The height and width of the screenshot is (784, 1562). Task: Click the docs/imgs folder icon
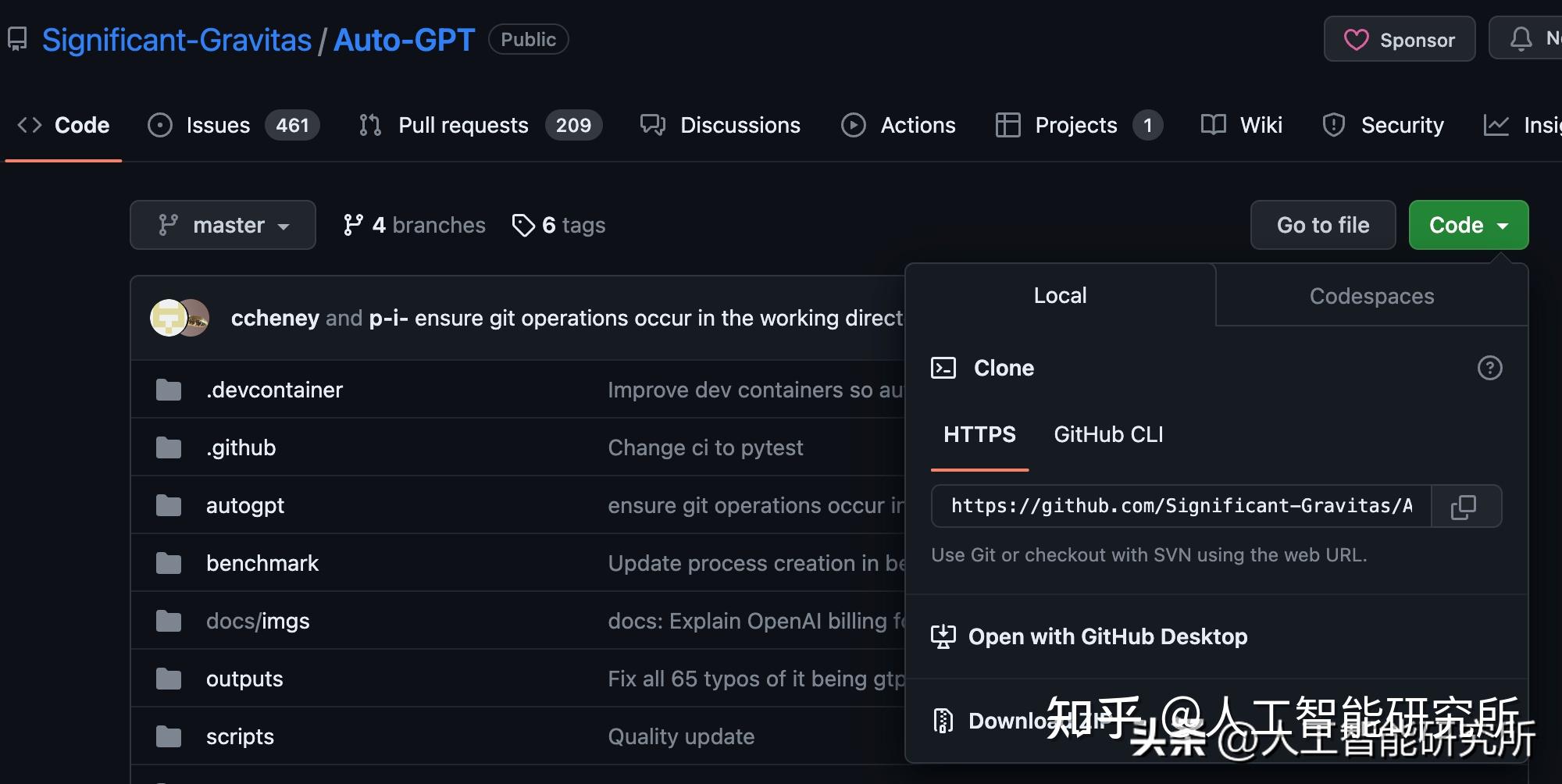(169, 621)
